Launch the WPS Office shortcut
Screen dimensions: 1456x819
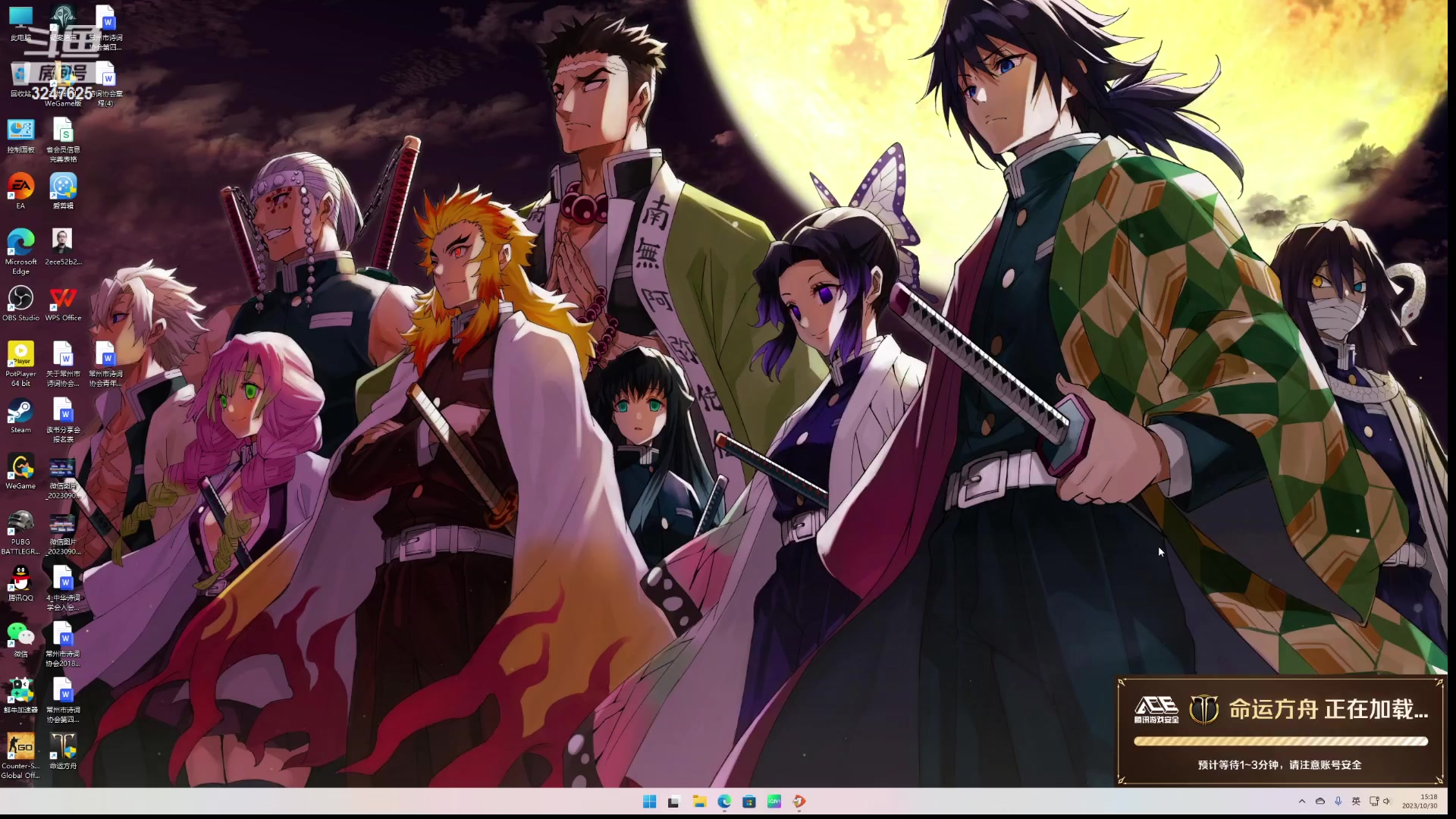tap(63, 303)
